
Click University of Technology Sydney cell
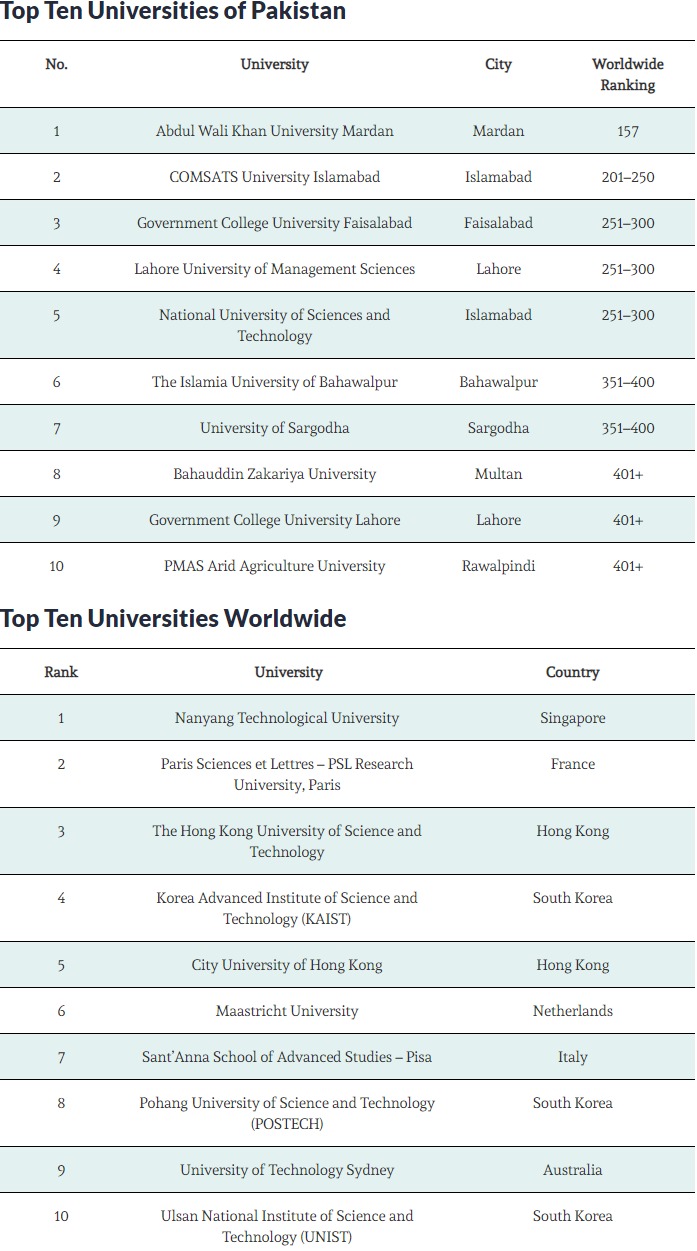click(287, 1170)
